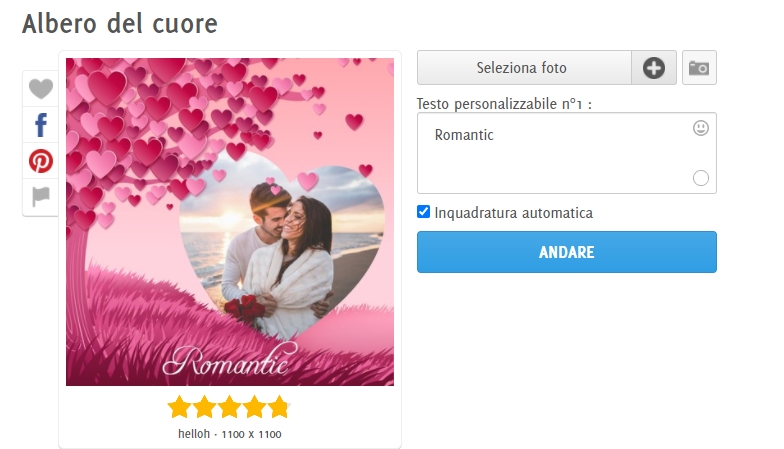Select the third rating star
The width and height of the screenshot is (784, 449).
(229, 407)
